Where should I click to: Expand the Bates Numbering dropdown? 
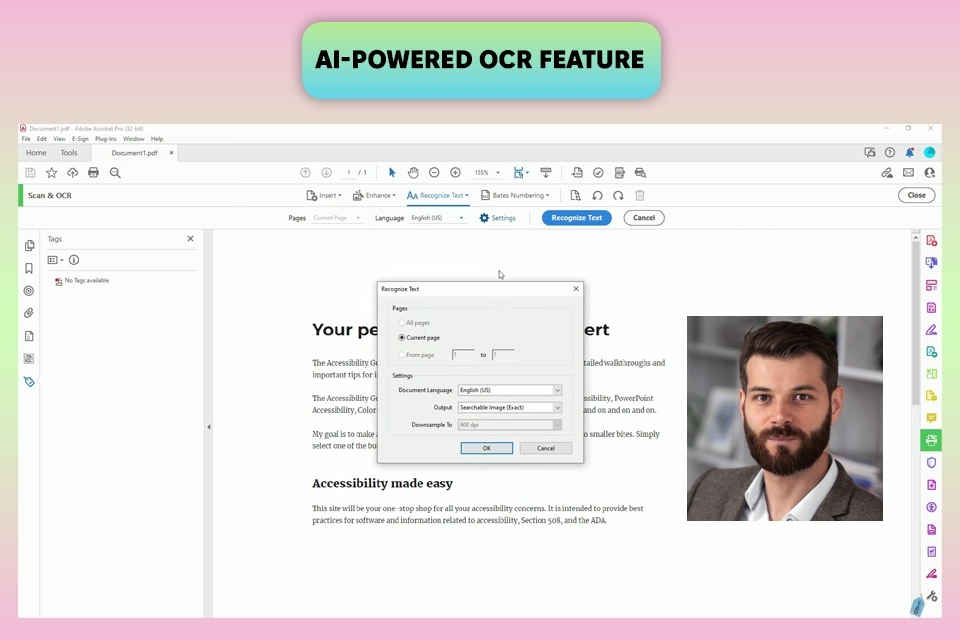pyautogui.click(x=515, y=195)
